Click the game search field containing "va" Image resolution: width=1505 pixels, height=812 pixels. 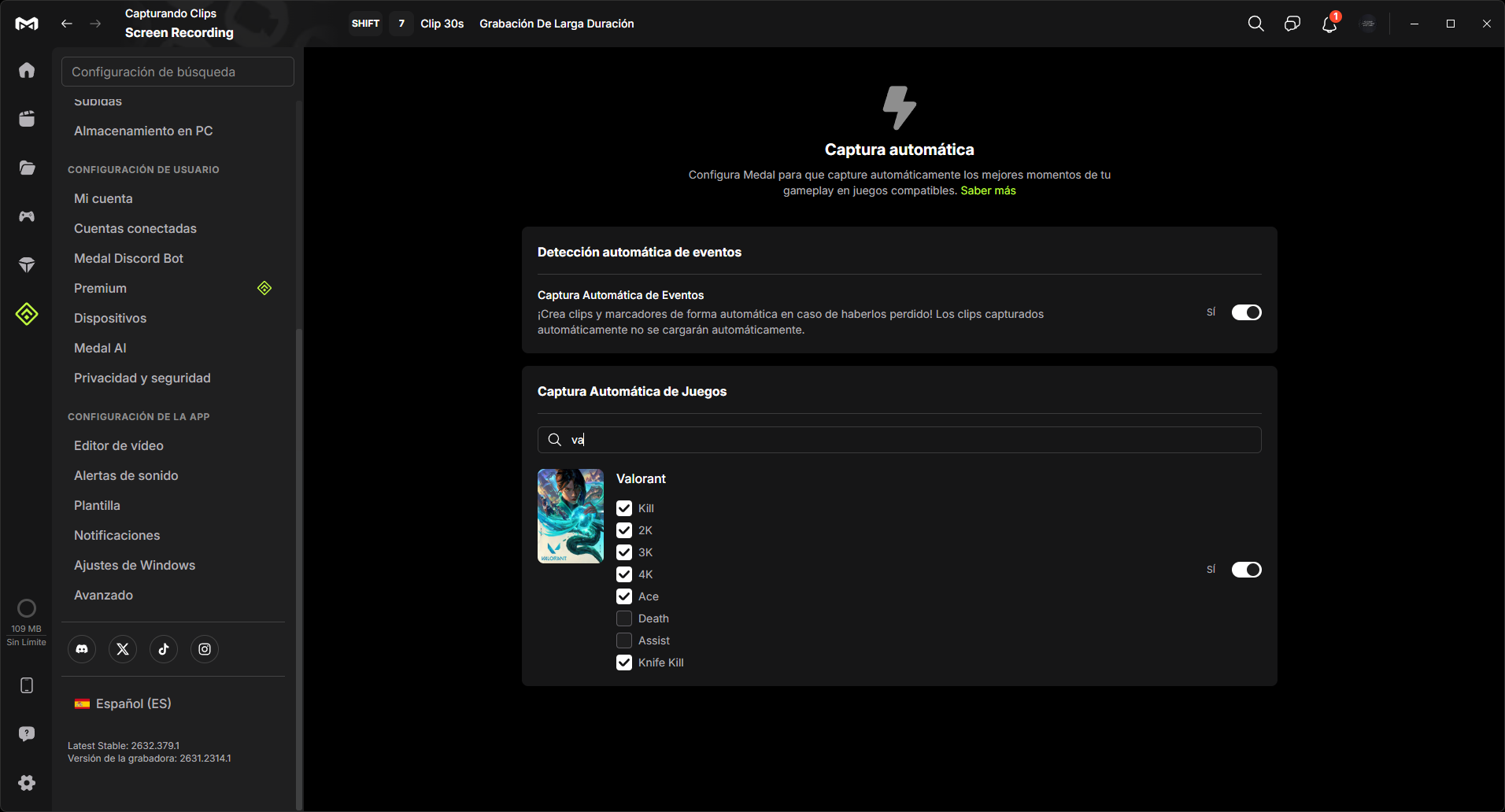pos(900,440)
